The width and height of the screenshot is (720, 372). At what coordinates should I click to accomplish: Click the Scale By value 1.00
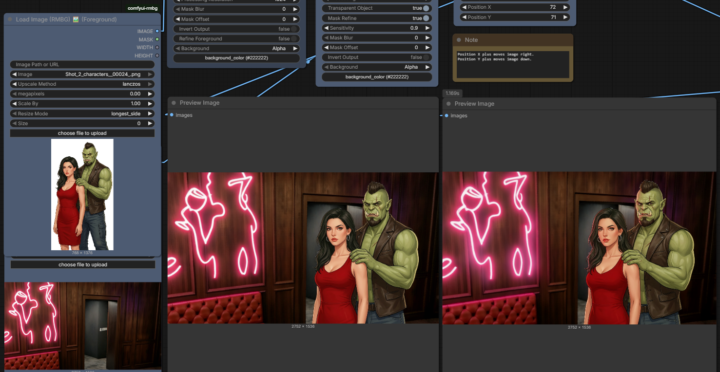(x=135, y=104)
